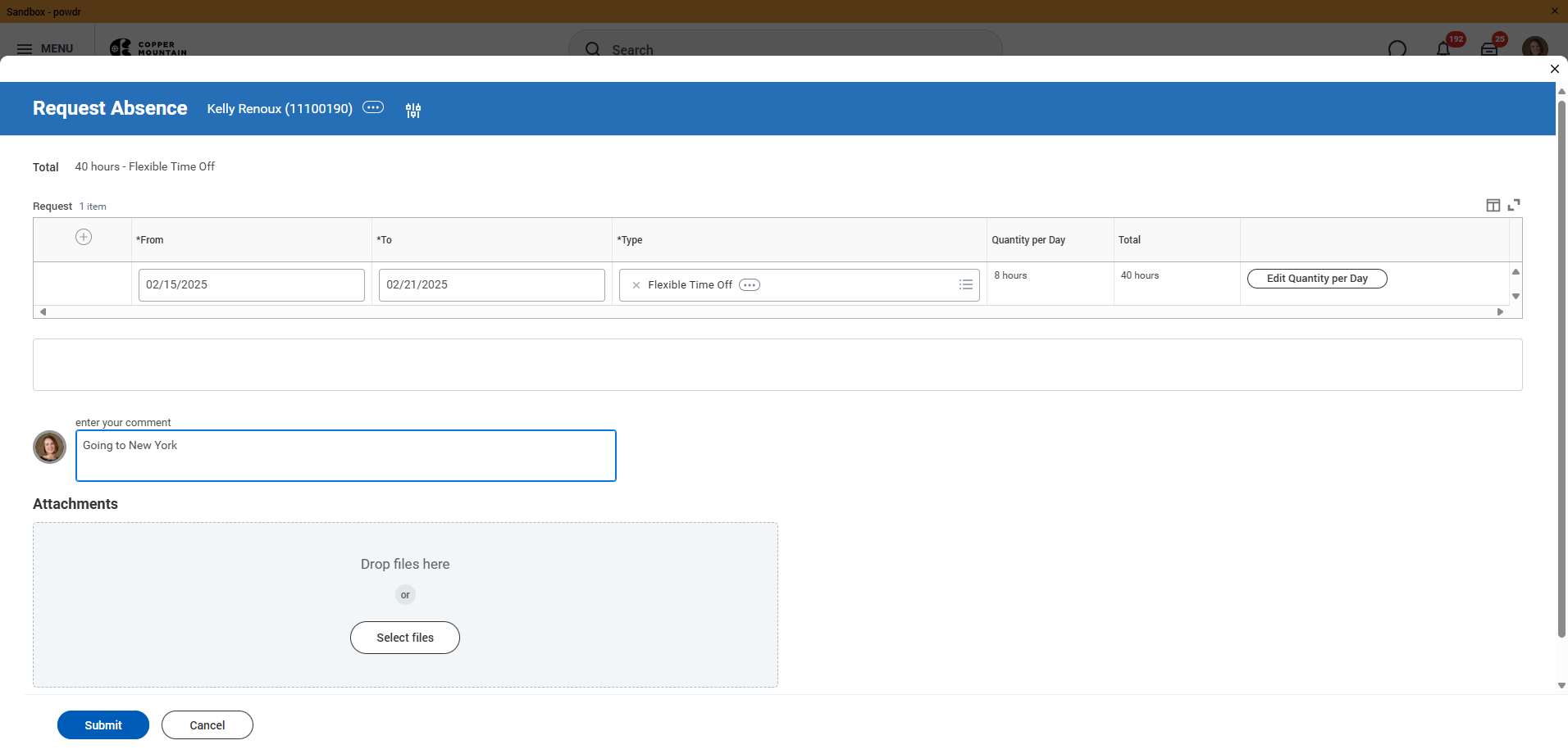Click Edit Quantity per Day button
The image size is (1568, 754).
coord(1317,279)
